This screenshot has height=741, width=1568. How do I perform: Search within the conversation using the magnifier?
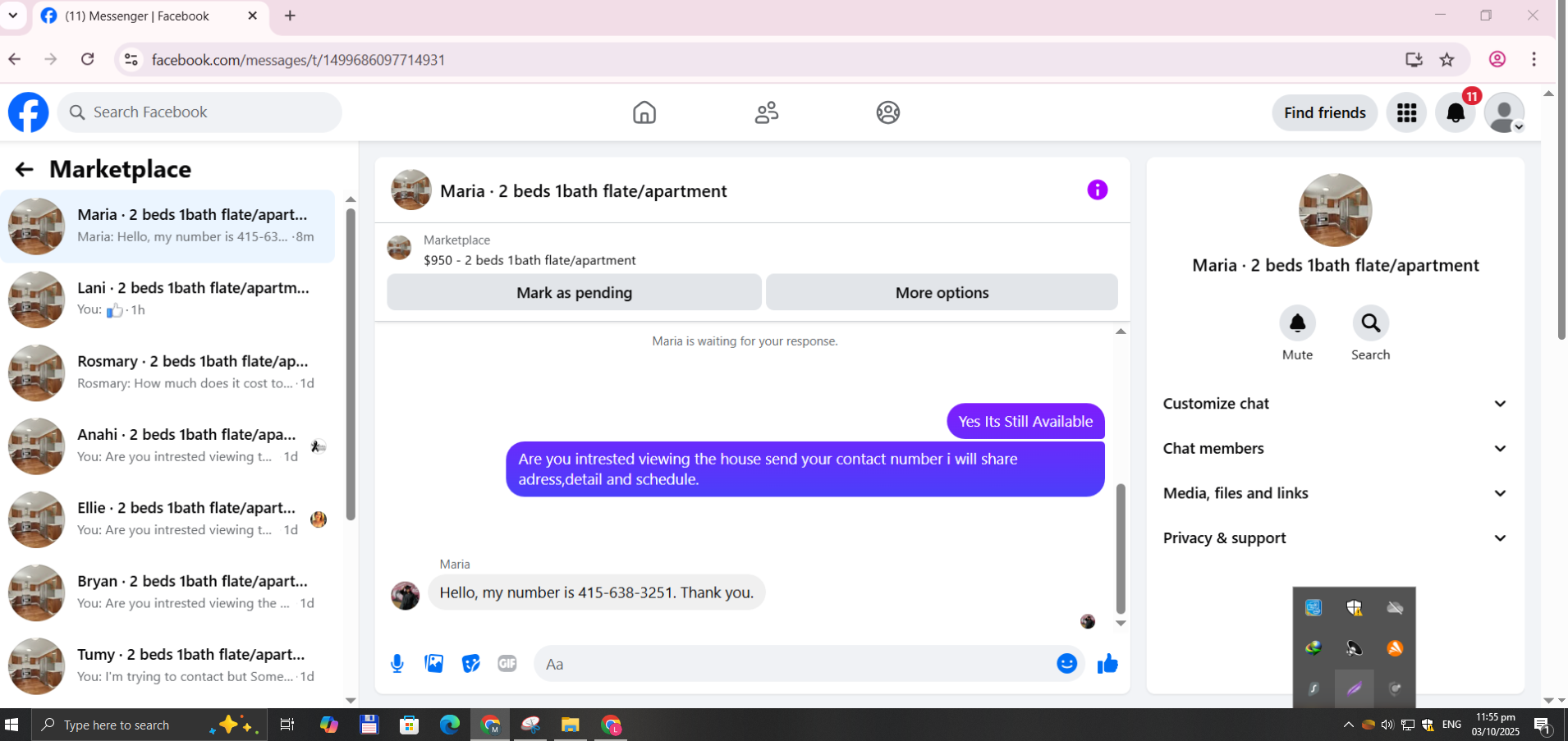(x=1371, y=323)
